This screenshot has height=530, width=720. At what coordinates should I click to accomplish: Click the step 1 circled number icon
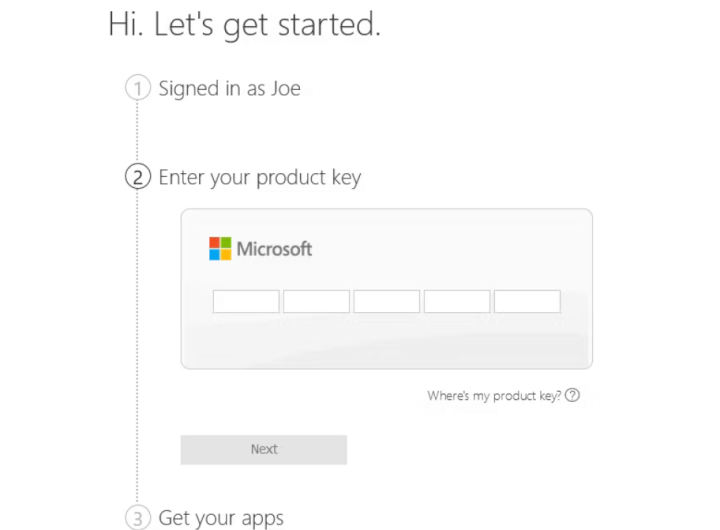[x=137, y=88]
